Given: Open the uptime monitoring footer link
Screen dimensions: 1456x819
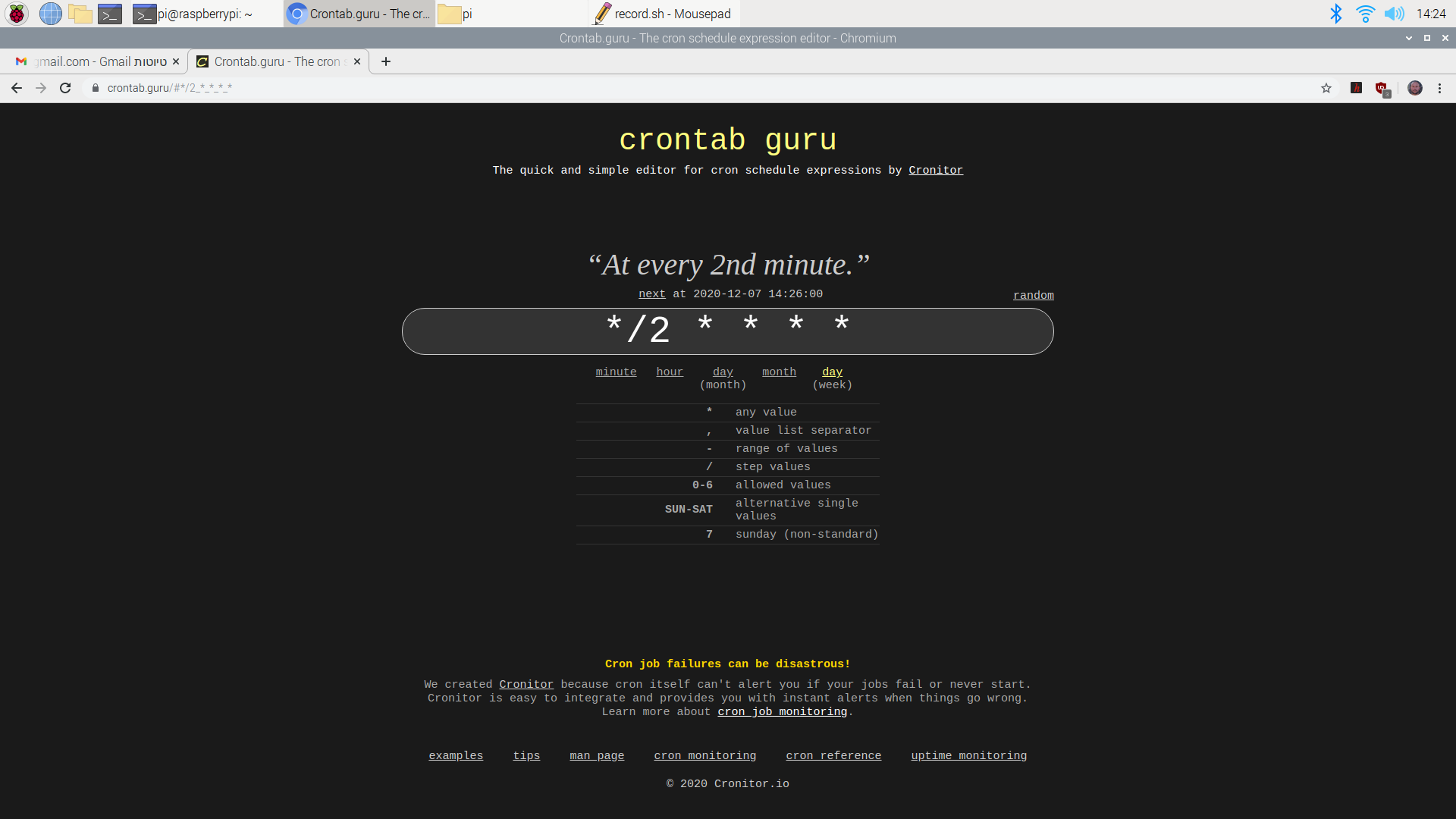Looking at the screenshot, I should coord(969,756).
